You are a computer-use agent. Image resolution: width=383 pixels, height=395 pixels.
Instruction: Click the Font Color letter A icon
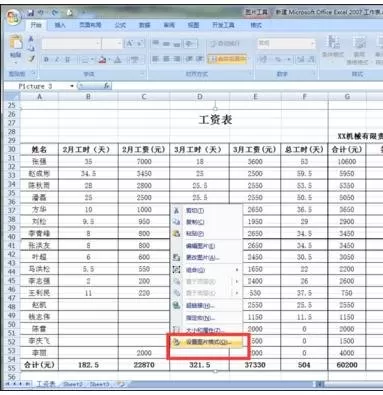pos(118,60)
